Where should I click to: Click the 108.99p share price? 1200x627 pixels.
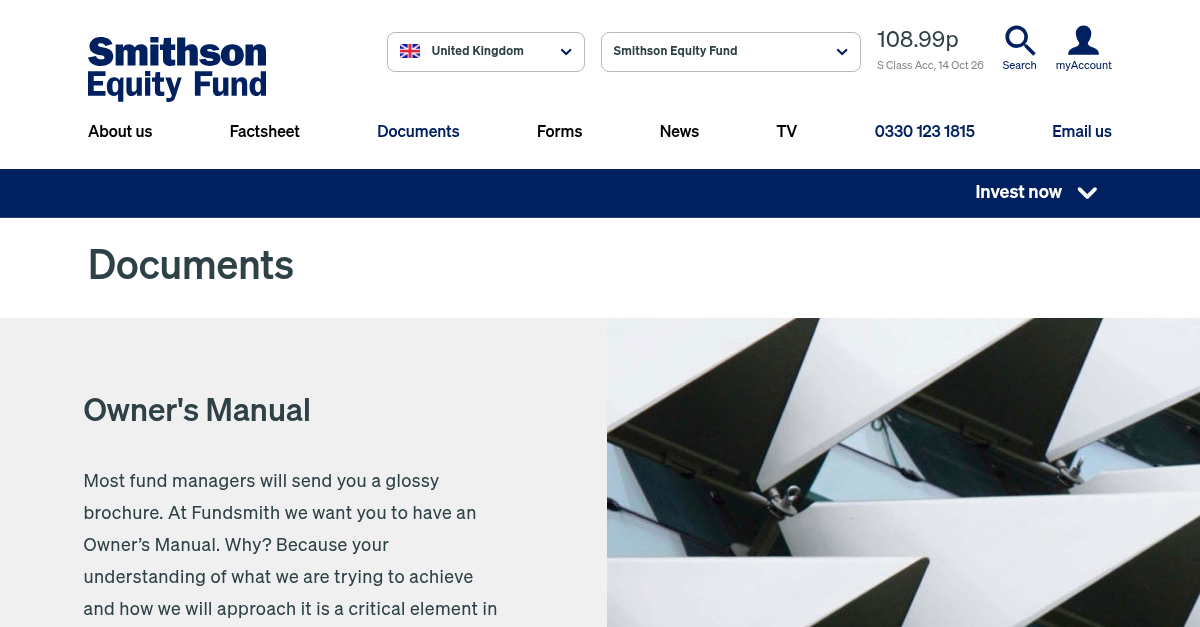[918, 39]
